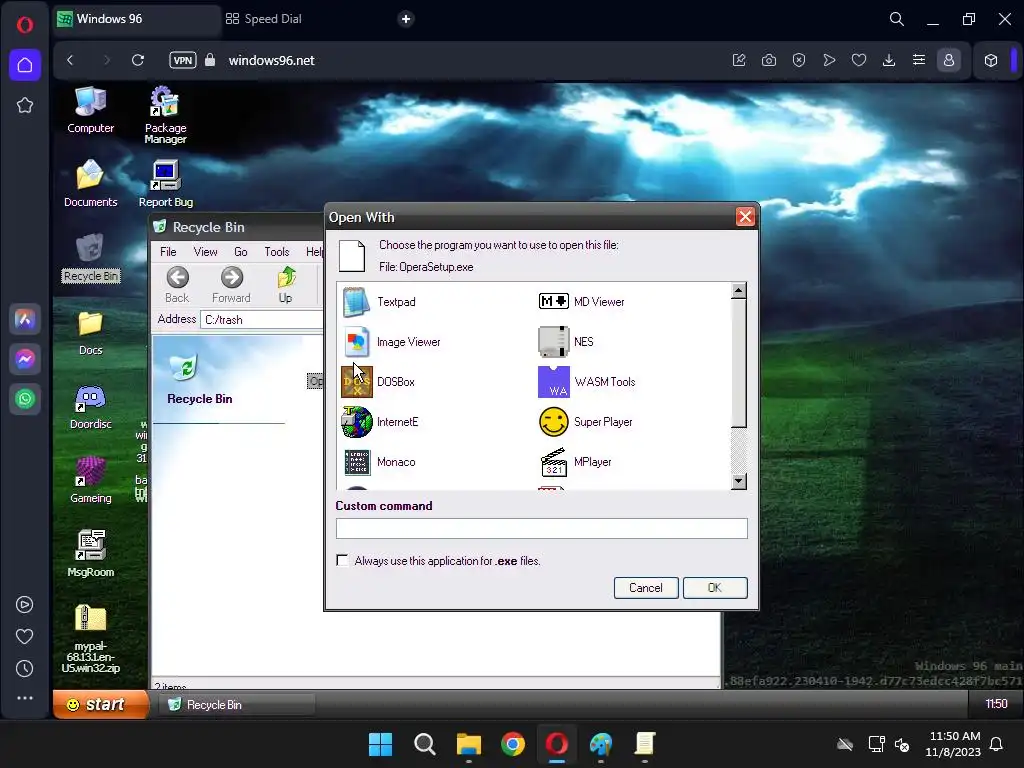Screen dimensions: 1024x768
Task: Open File menu in Recycle Bin
Action: pos(168,251)
